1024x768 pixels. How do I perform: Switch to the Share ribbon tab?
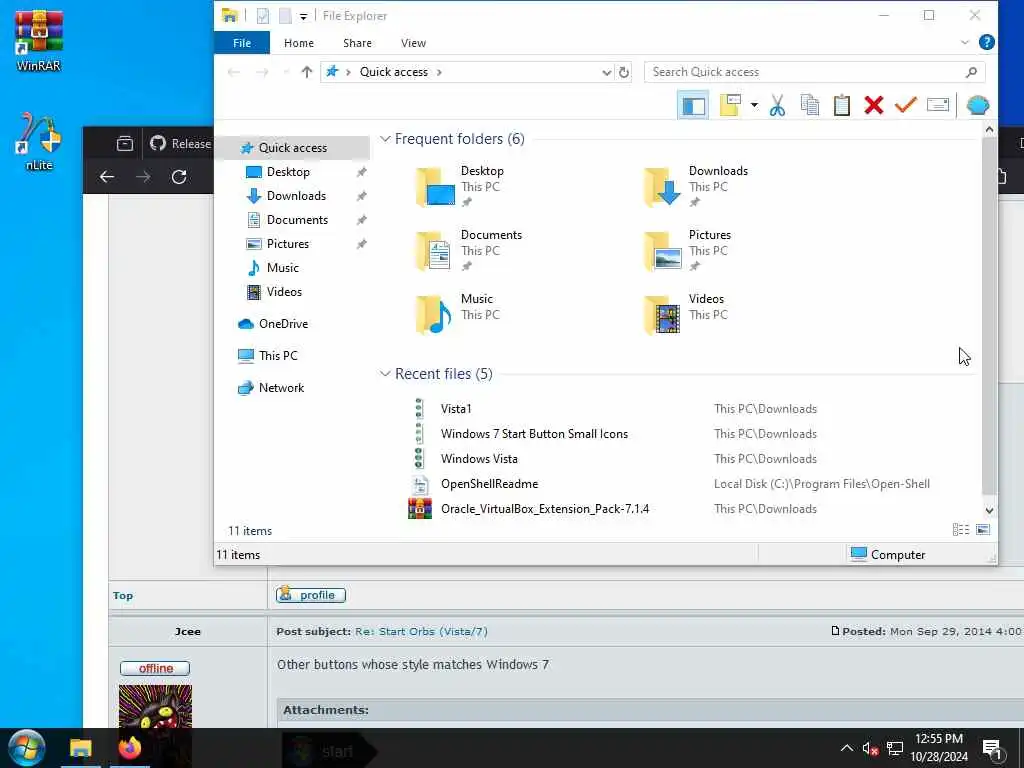[357, 43]
